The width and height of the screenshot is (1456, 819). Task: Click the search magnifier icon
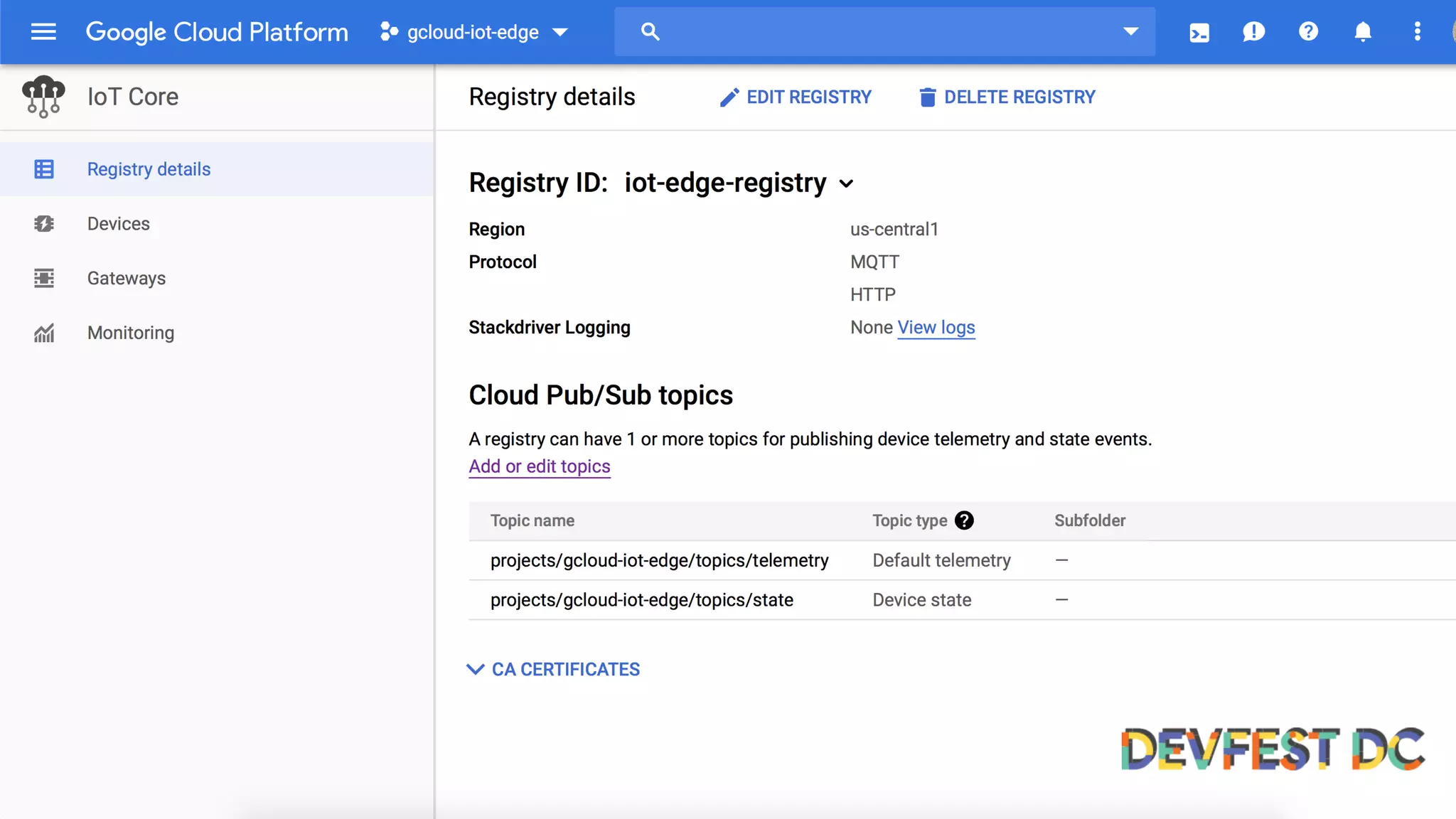point(650,32)
